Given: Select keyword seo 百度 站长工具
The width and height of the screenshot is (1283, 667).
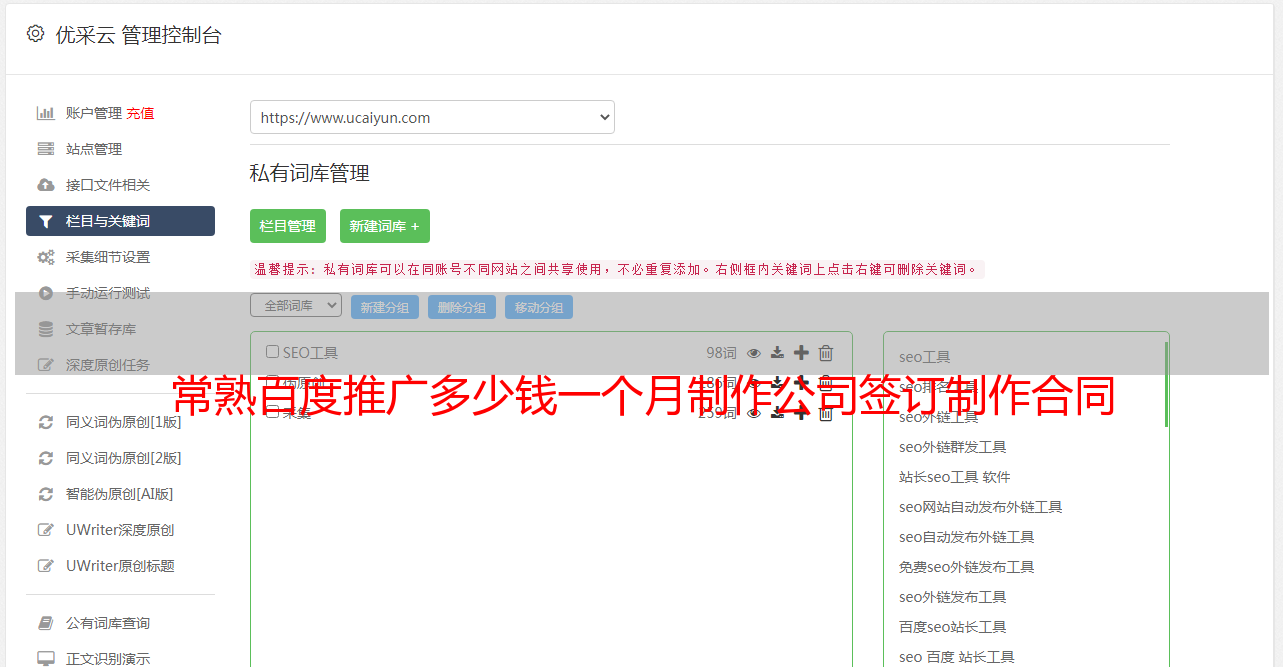Looking at the screenshot, I should click(x=957, y=657).
